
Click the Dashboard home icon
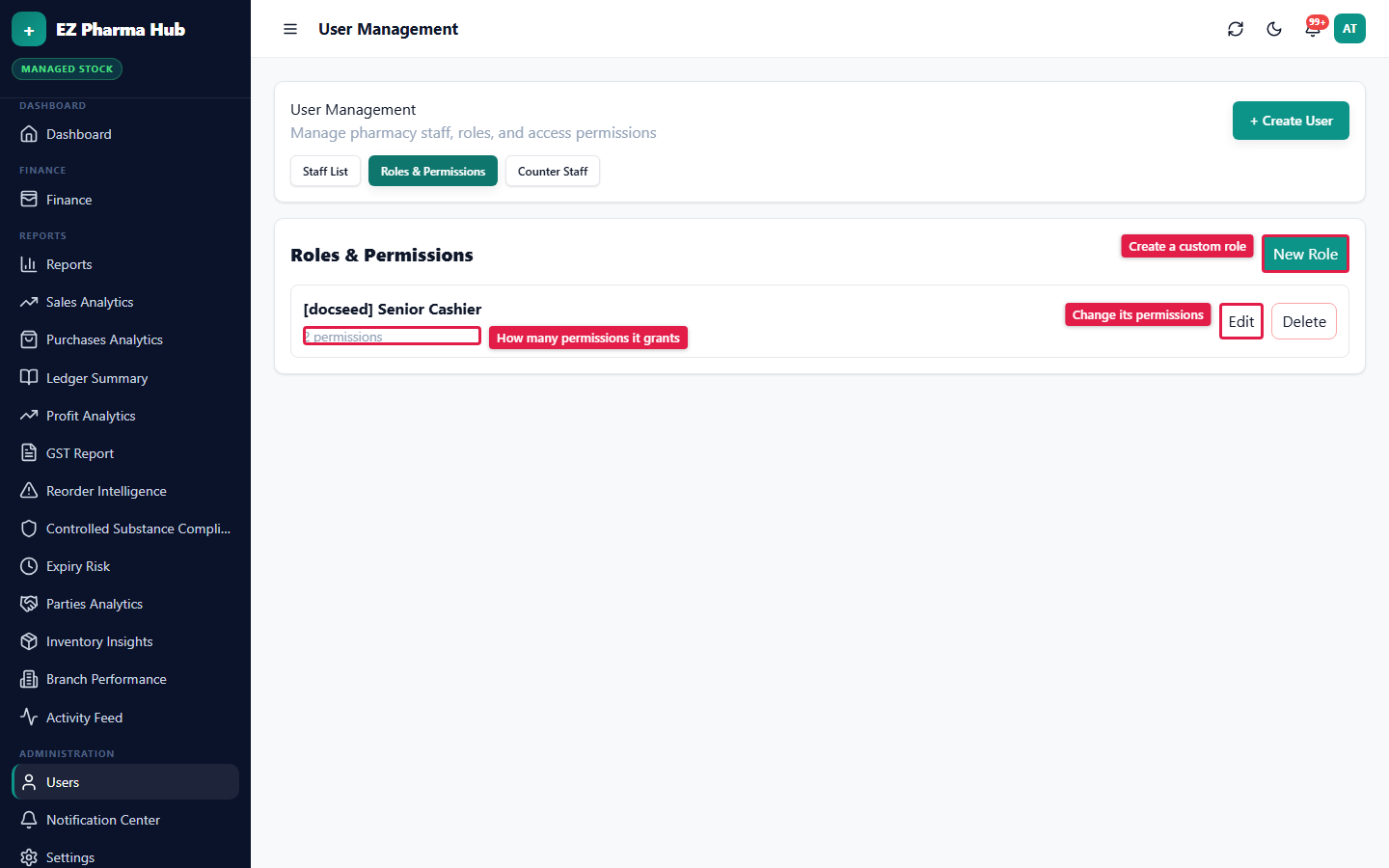pos(29,134)
